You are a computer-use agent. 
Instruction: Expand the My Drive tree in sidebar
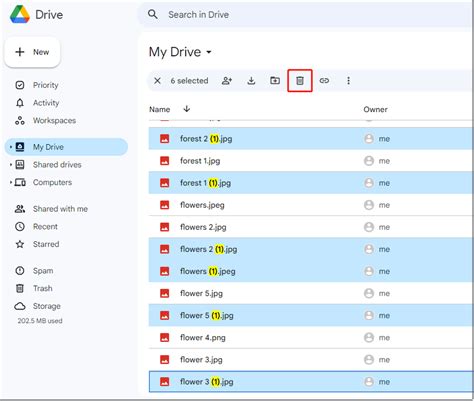[x=11, y=147]
